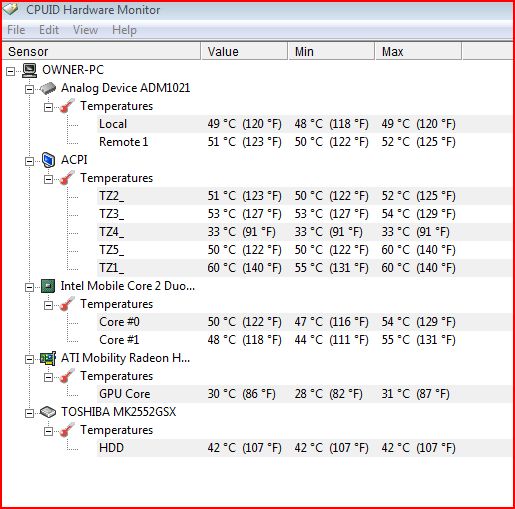Open the View menu
This screenshot has width=515, height=509.
(x=85, y=30)
